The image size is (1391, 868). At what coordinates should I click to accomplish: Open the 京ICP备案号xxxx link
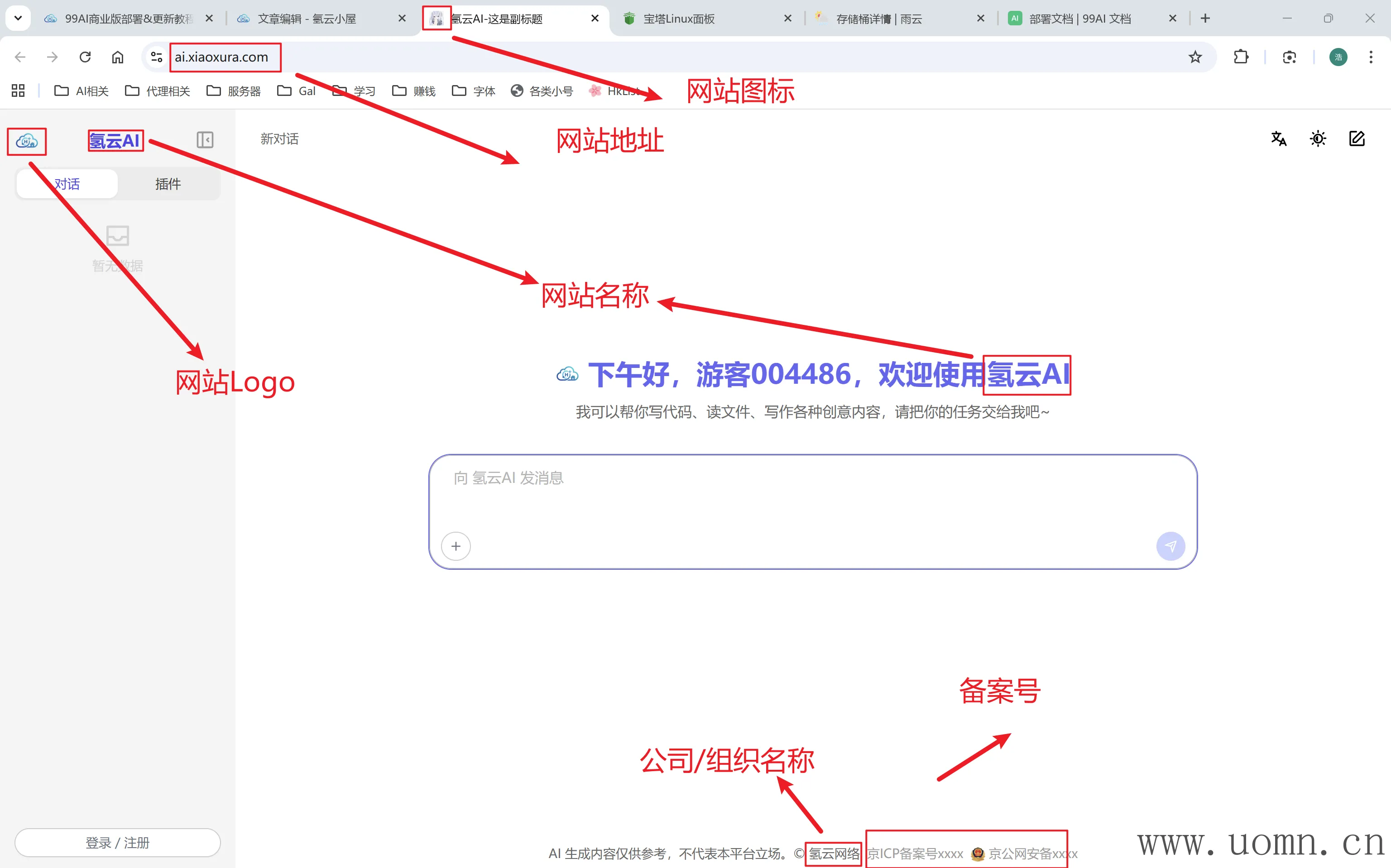[916, 854]
